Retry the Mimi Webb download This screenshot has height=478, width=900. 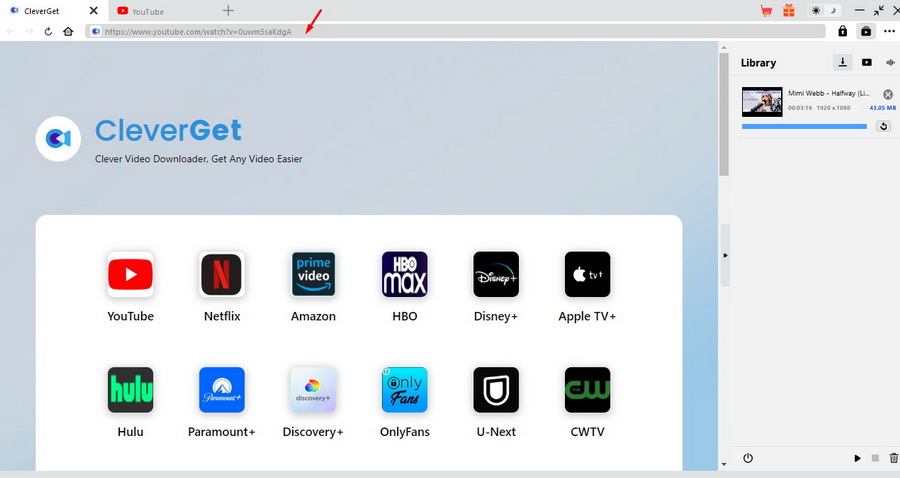click(883, 126)
